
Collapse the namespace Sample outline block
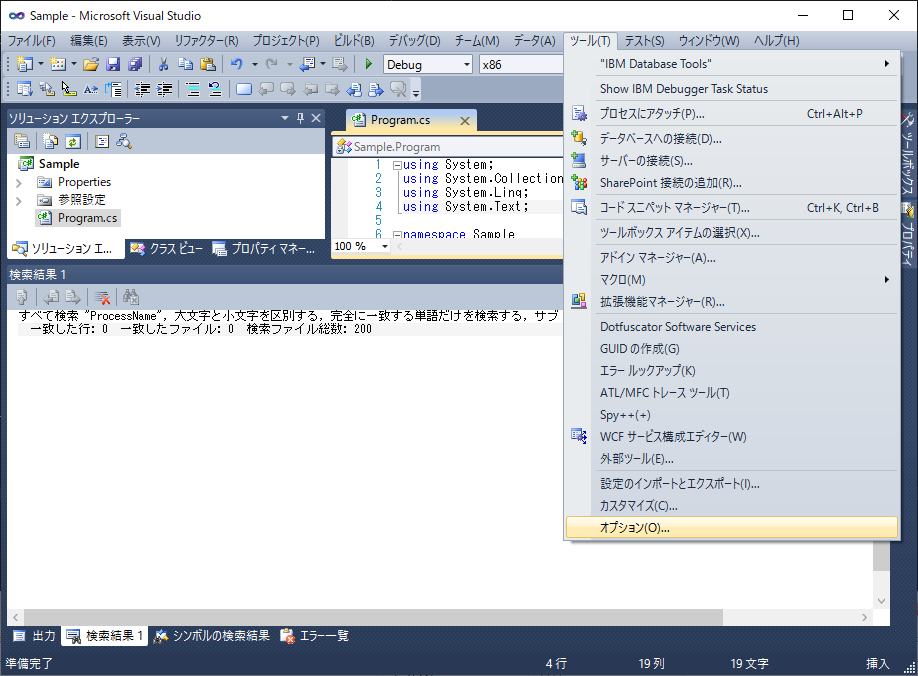click(397, 235)
